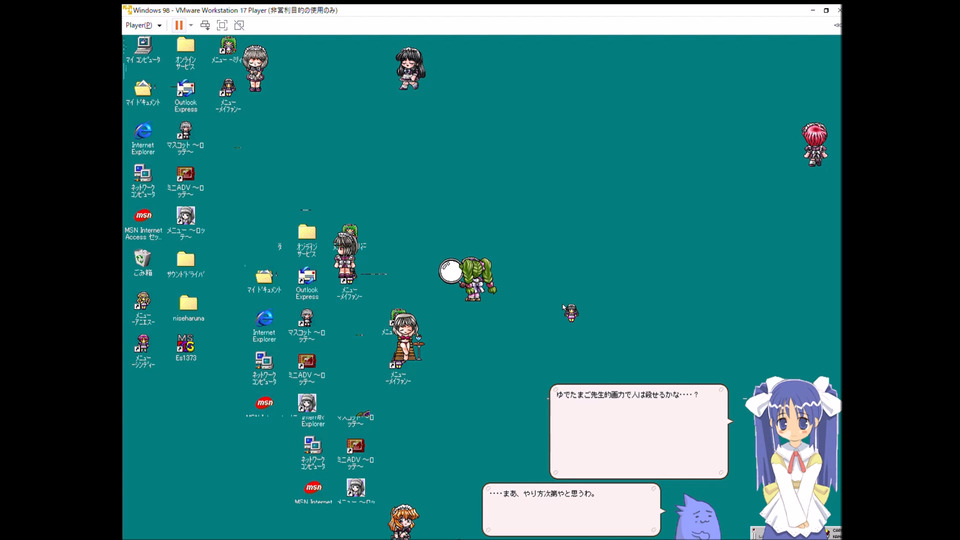
Task: Select the ごみ箱 recycle bin icon
Action: (x=143, y=263)
